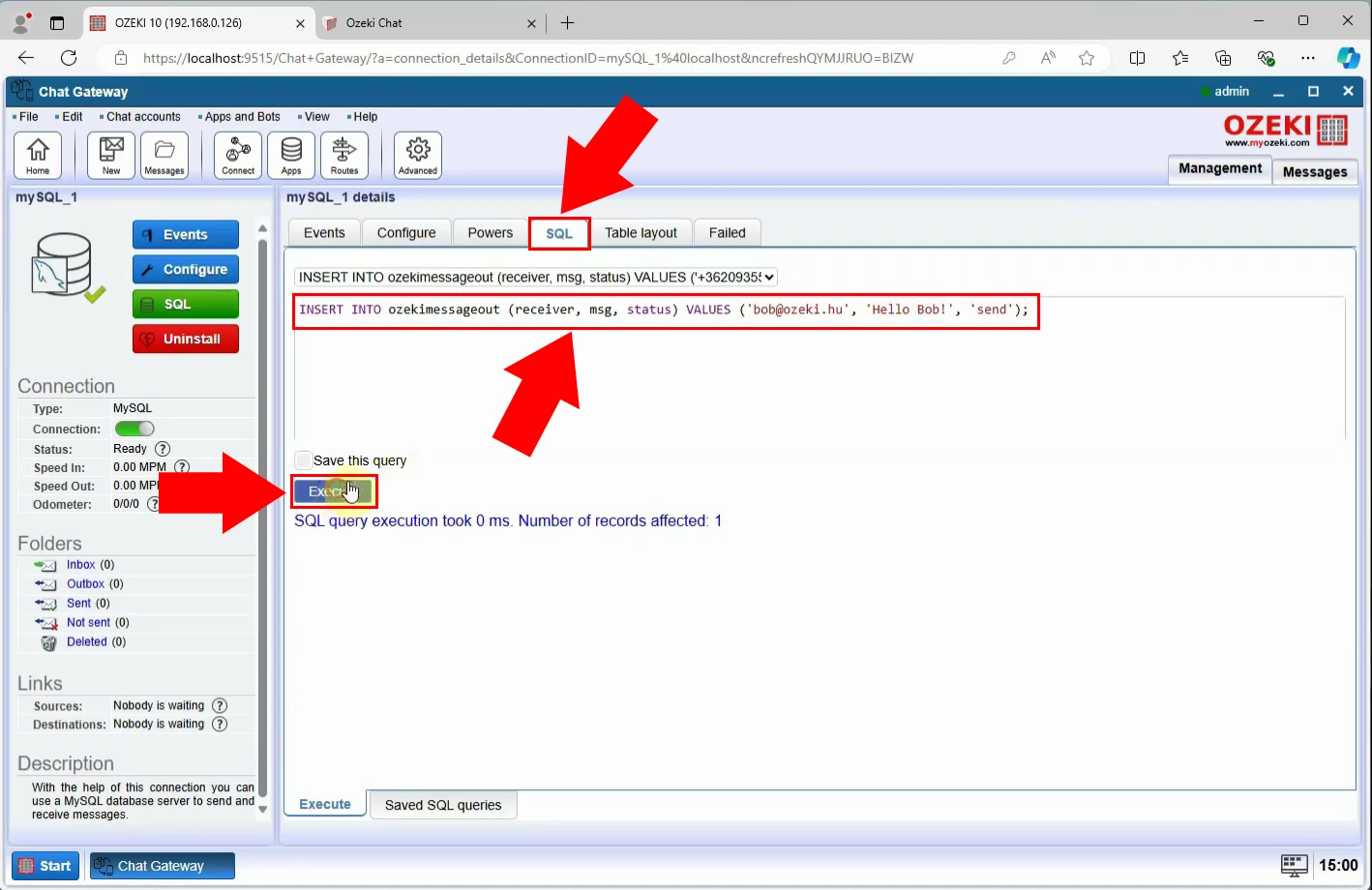Click the OZEKI logo
1372x890 pixels.
pyautogui.click(x=1286, y=131)
